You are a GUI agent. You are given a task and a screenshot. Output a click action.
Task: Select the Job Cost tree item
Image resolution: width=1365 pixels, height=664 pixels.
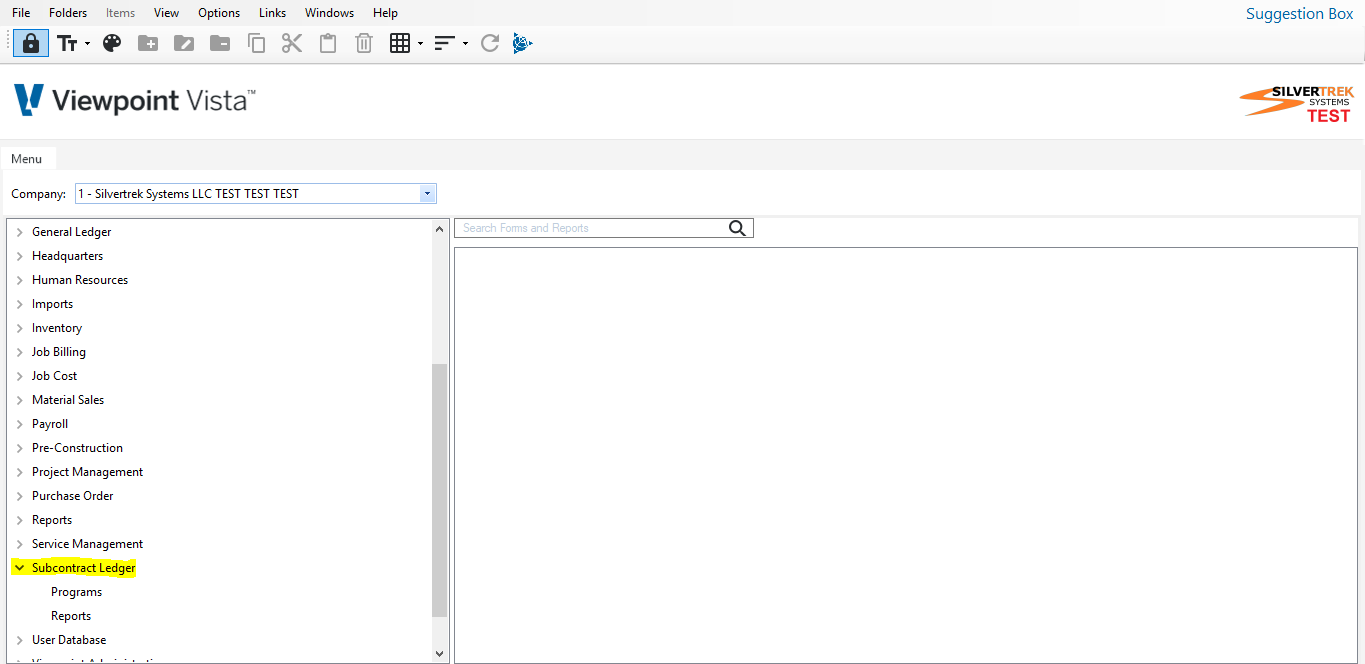point(55,376)
